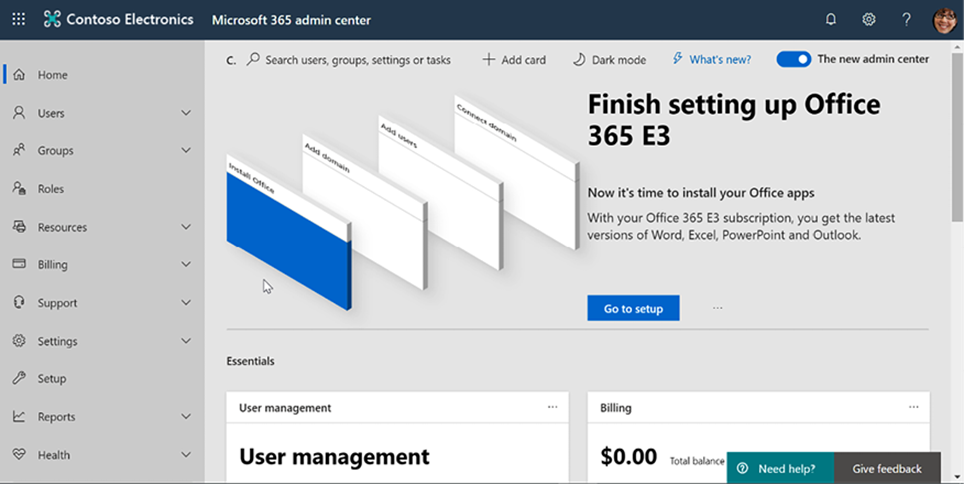The width and height of the screenshot is (964, 484).
Task: Click the Resources printer icon
Action: (x=19, y=227)
